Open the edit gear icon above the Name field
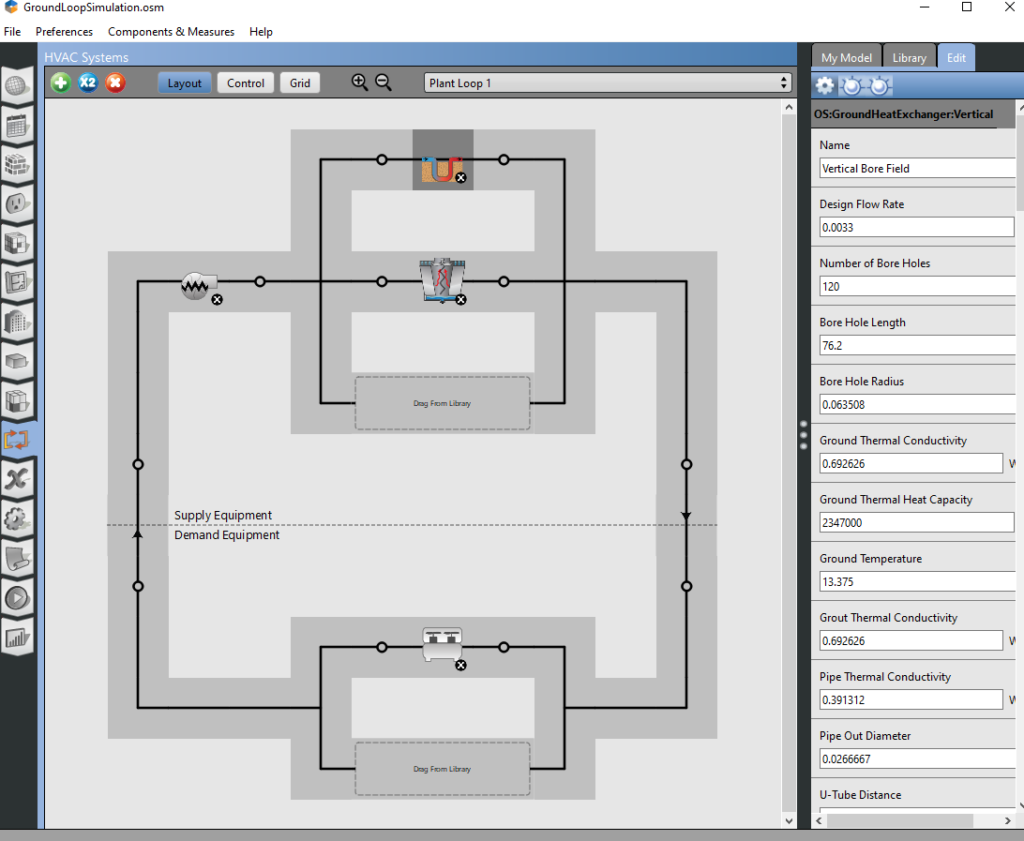 (x=823, y=86)
